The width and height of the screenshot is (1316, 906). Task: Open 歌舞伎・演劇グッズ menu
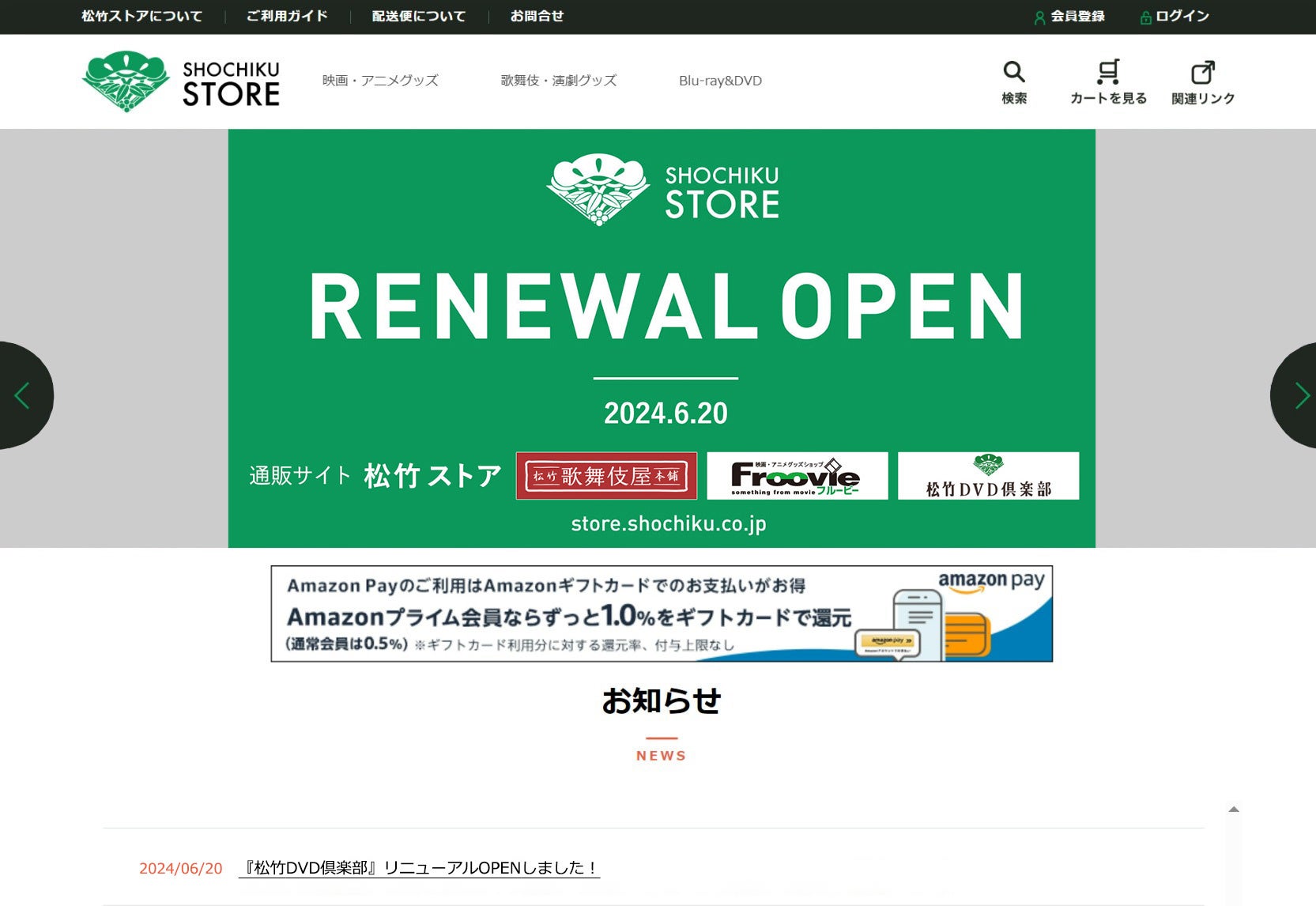point(559,81)
